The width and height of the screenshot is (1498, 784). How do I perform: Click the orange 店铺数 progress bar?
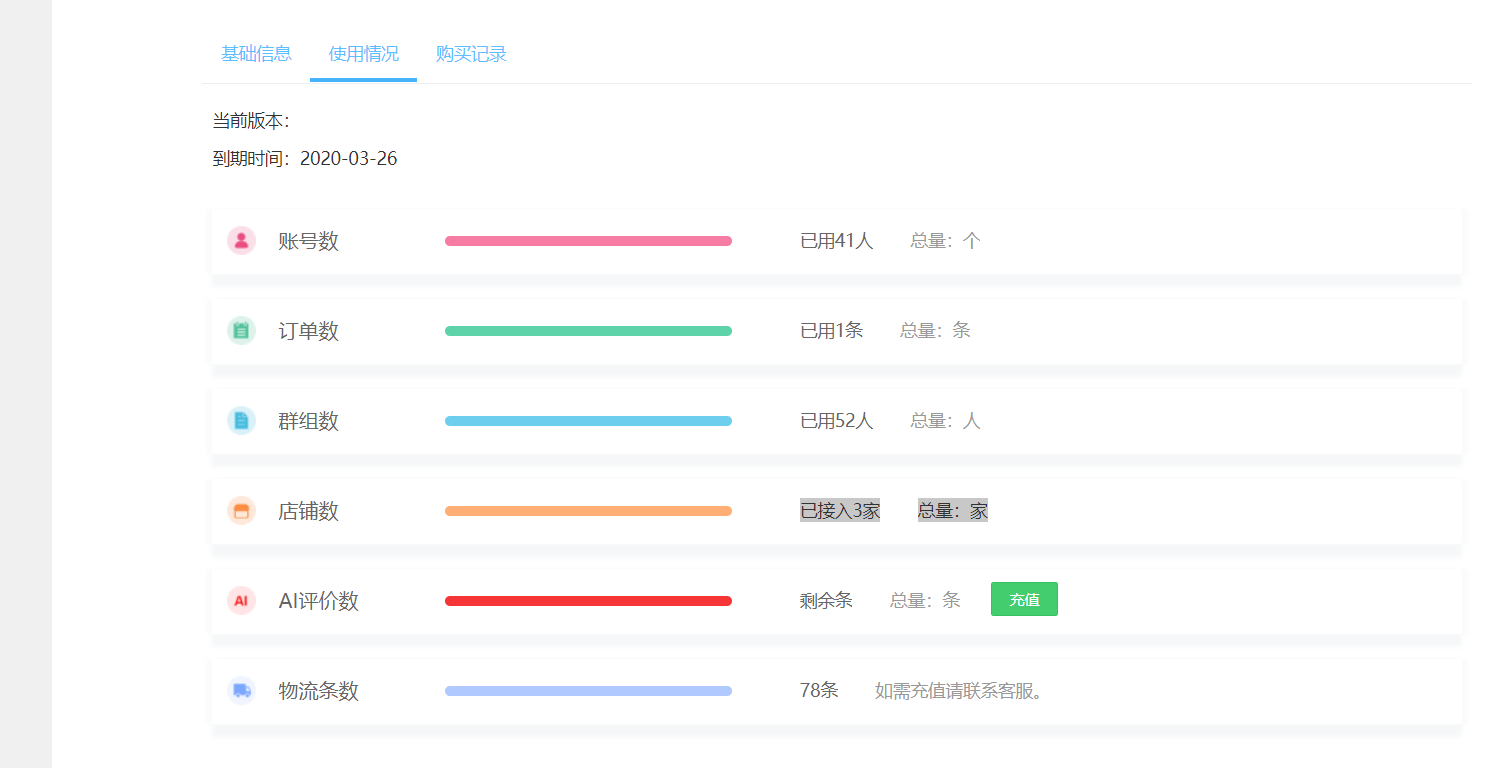[588, 511]
